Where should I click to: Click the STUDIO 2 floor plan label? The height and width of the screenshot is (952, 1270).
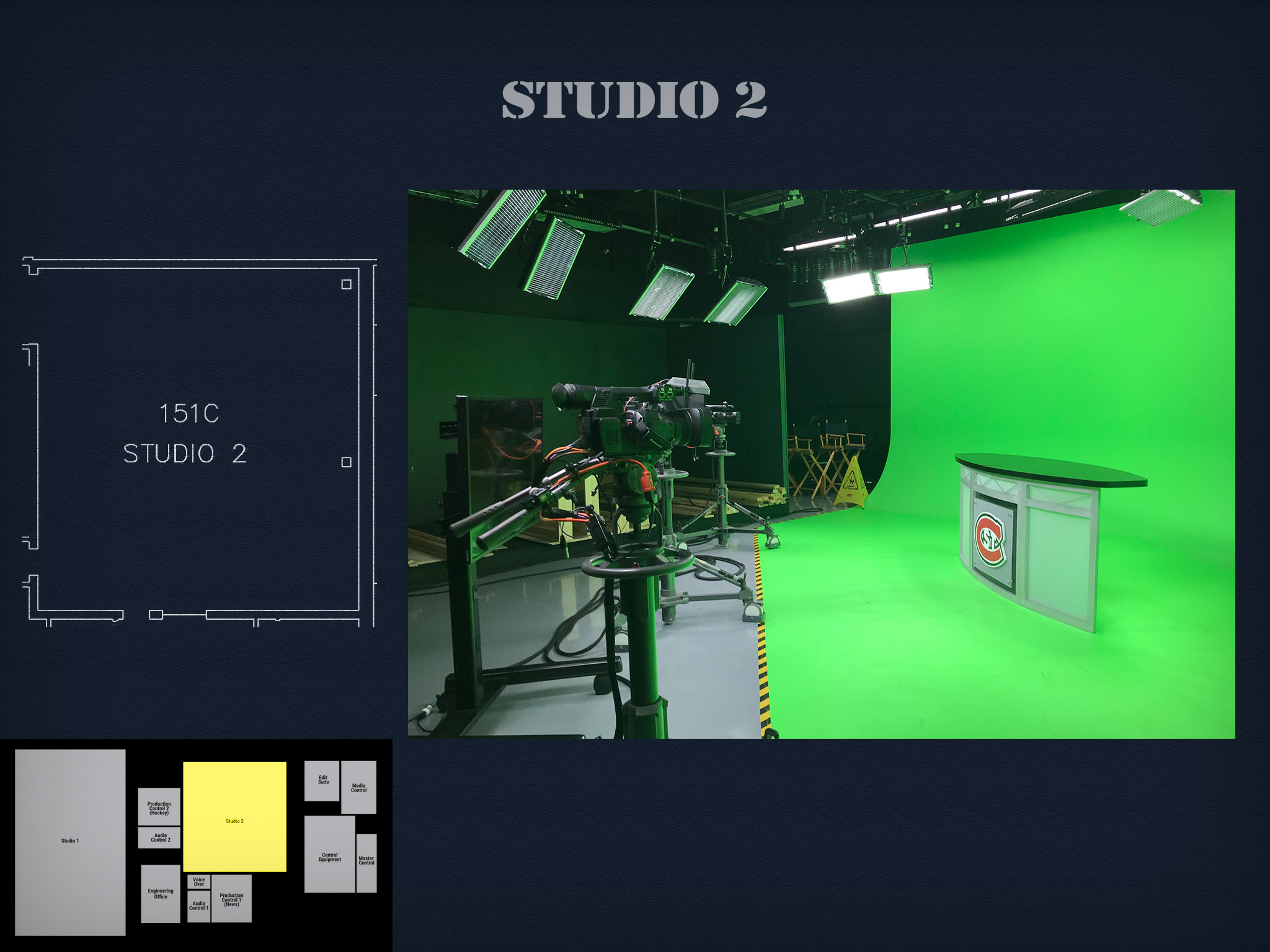tap(185, 454)
